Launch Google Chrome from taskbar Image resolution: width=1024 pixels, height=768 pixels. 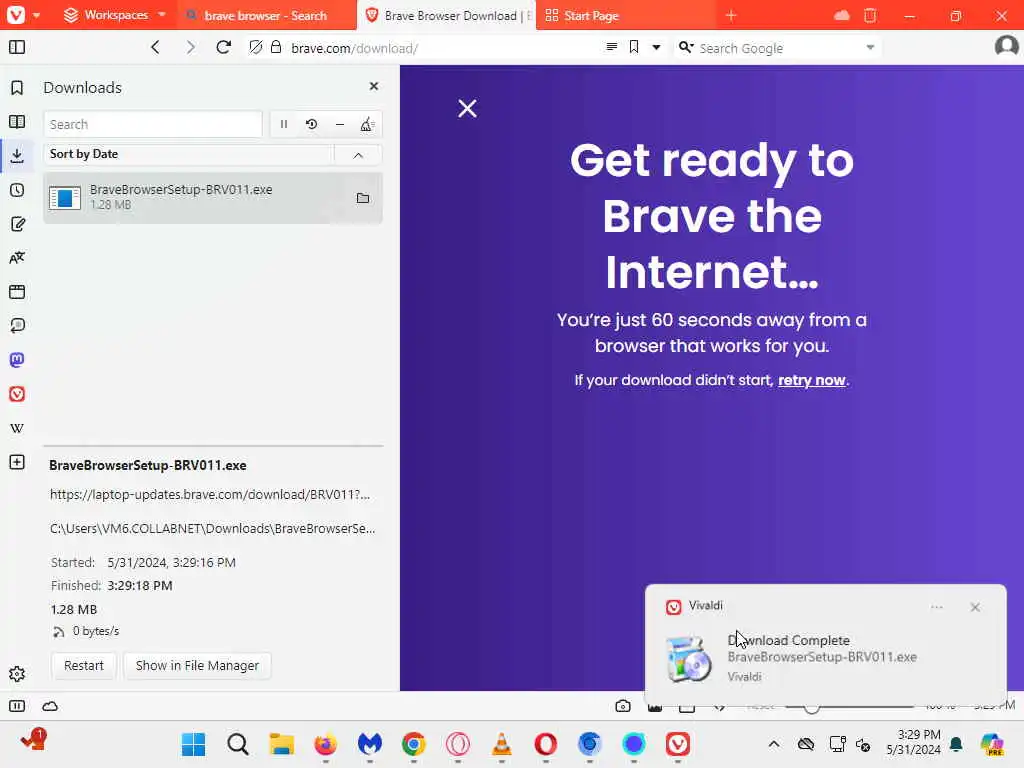pos(413,744)
